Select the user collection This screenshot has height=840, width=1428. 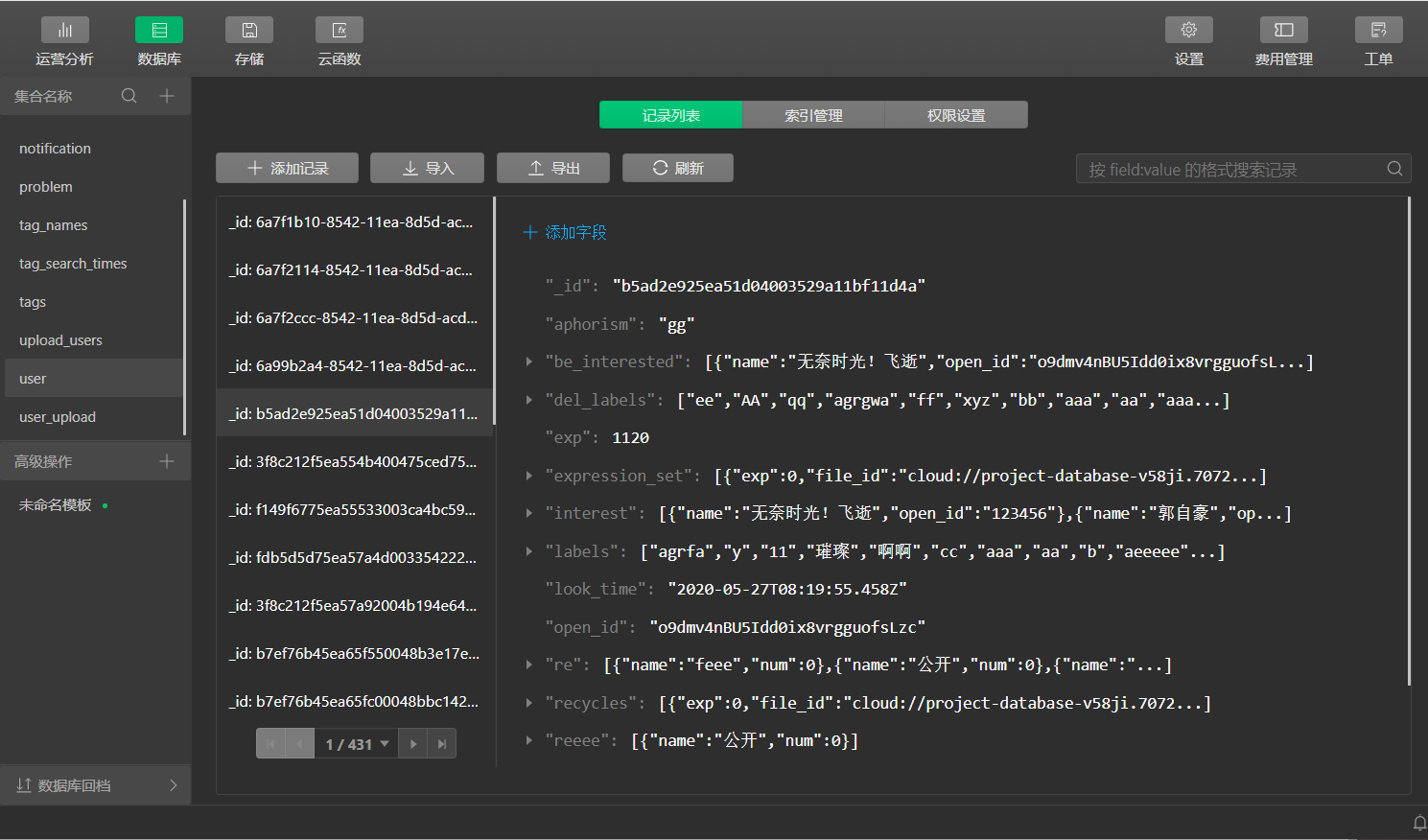93,379
